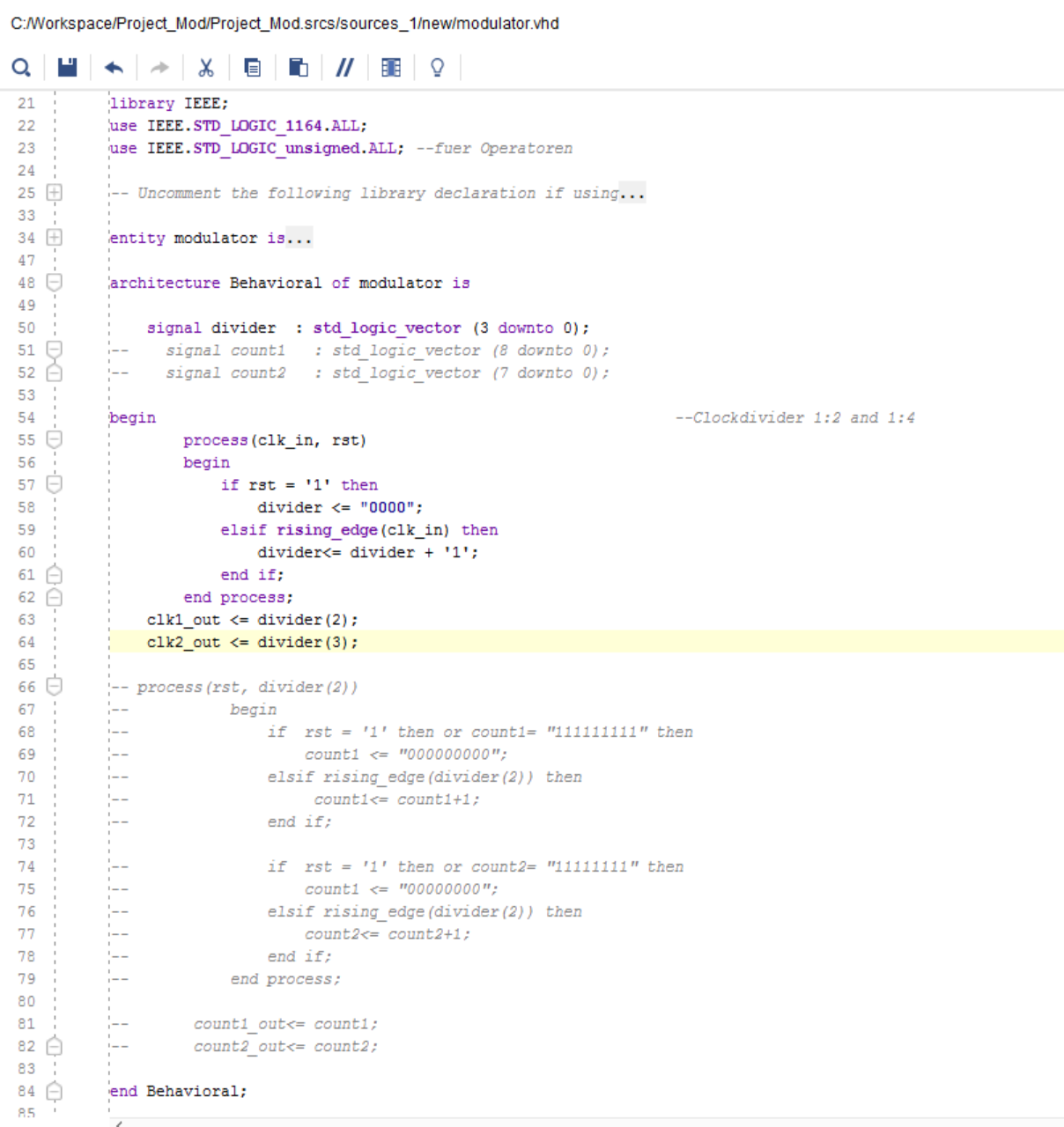Image resolution: width=1064 pixels, height=1127 pixels.
Task: Click the fold end marker at line 62
Action: [54, 598]
